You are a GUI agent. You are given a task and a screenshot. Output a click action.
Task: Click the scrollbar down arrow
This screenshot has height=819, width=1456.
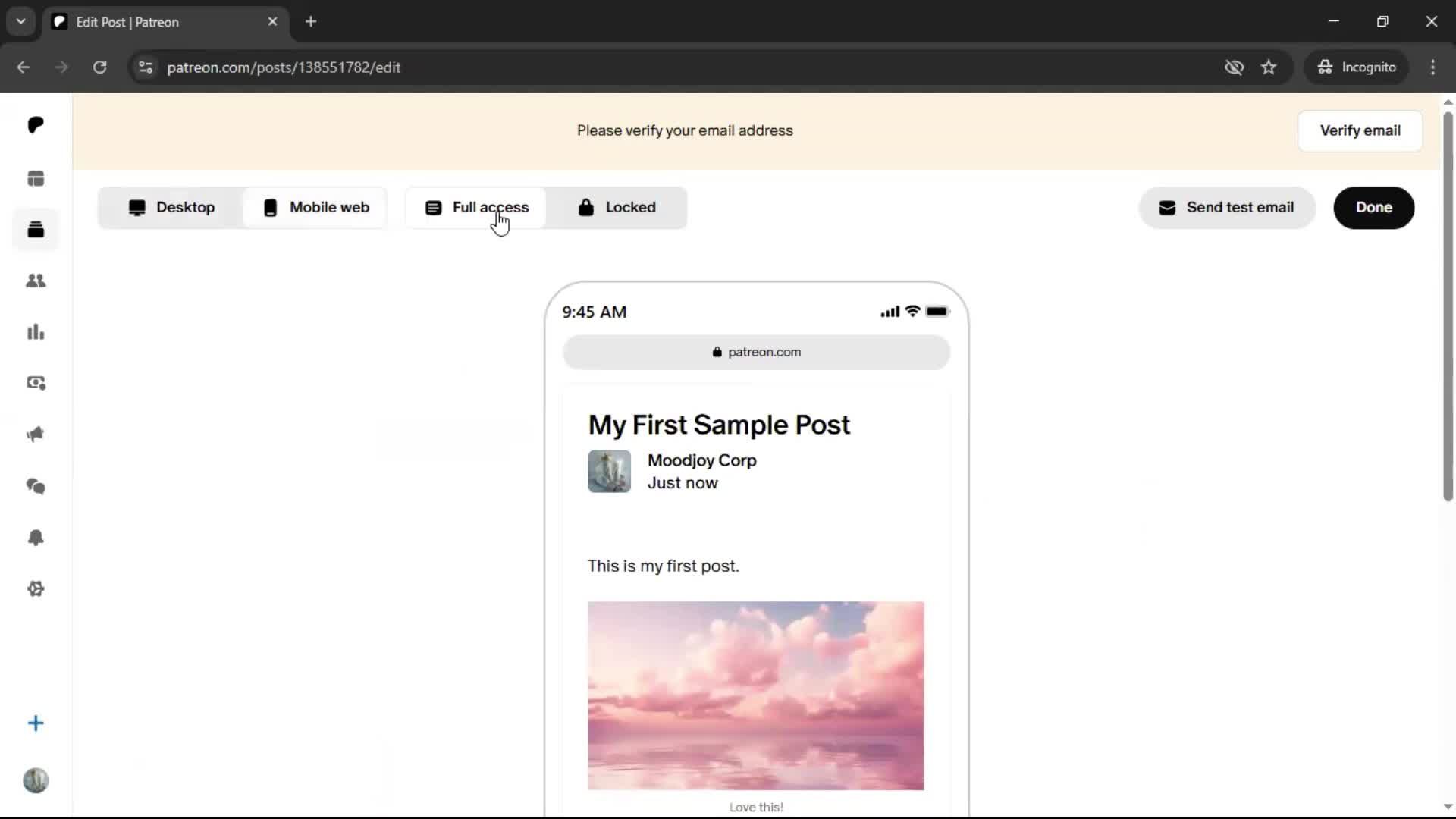coord(1448,807)
